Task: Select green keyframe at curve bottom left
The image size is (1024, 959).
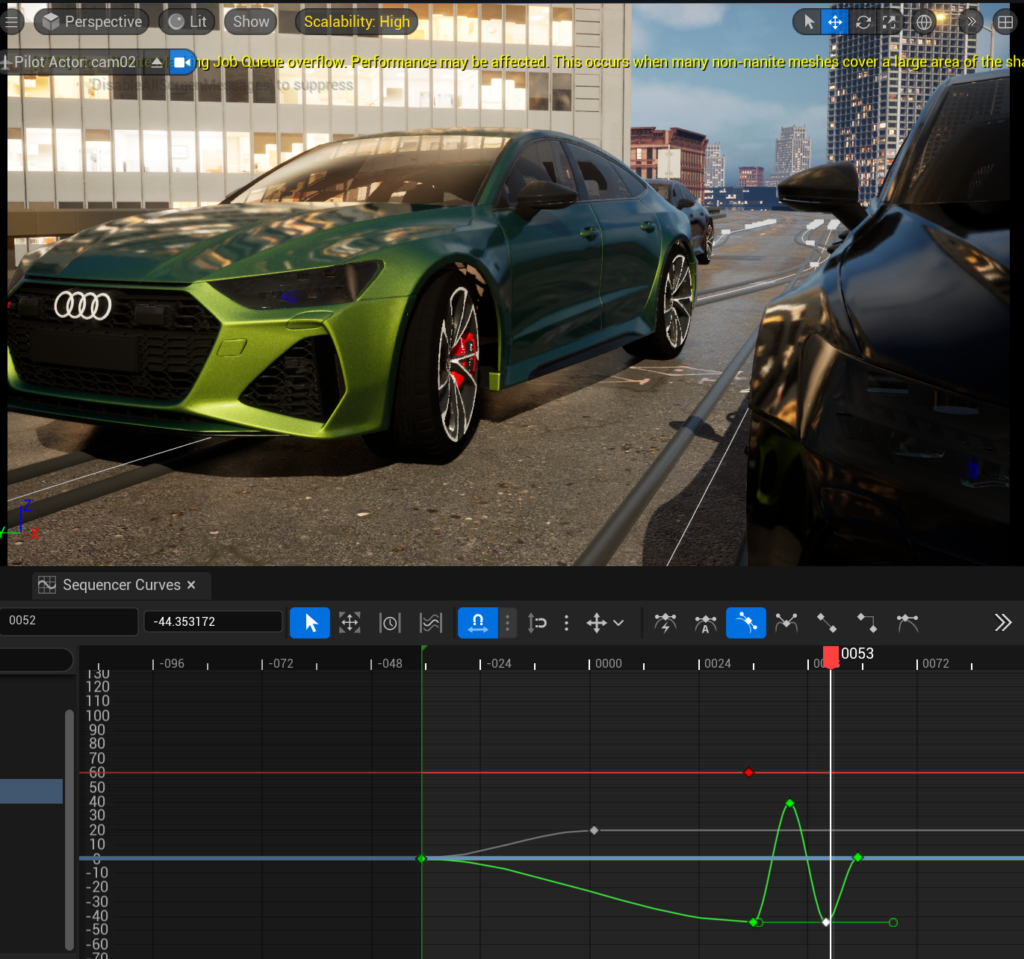Action: coord(754,922)
